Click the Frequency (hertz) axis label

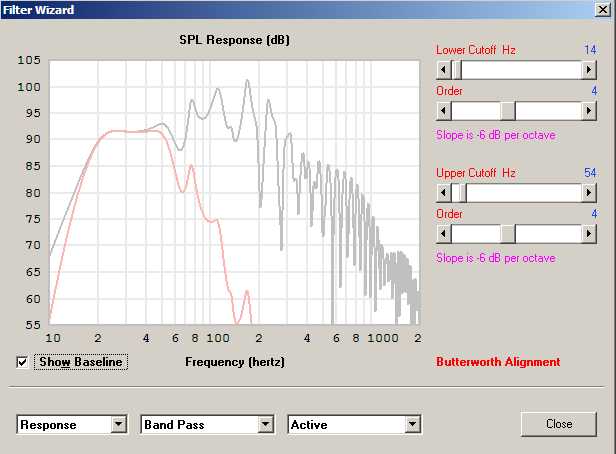(x=235, y=362)
